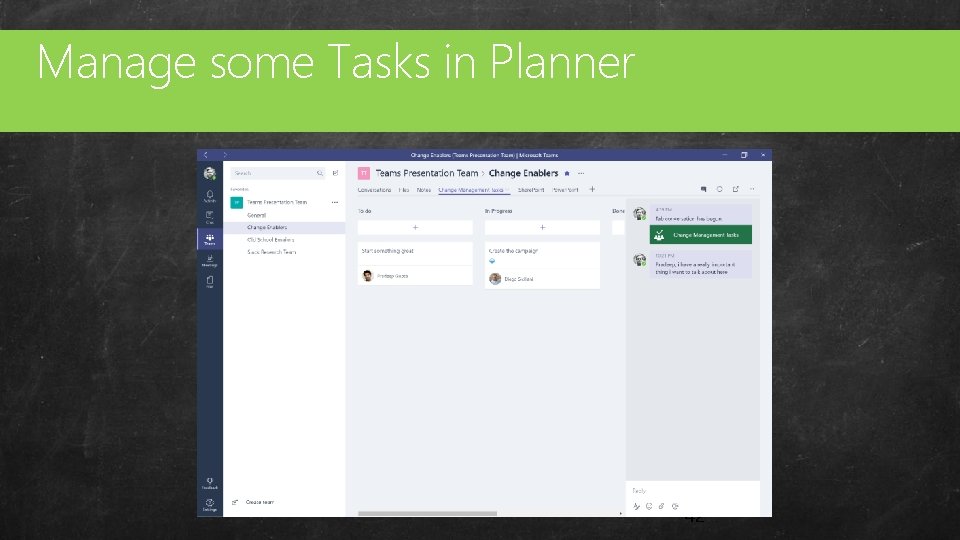Open Teams Presentation Team more options ellipsis
960x540 pixels.
coord(335,202)
